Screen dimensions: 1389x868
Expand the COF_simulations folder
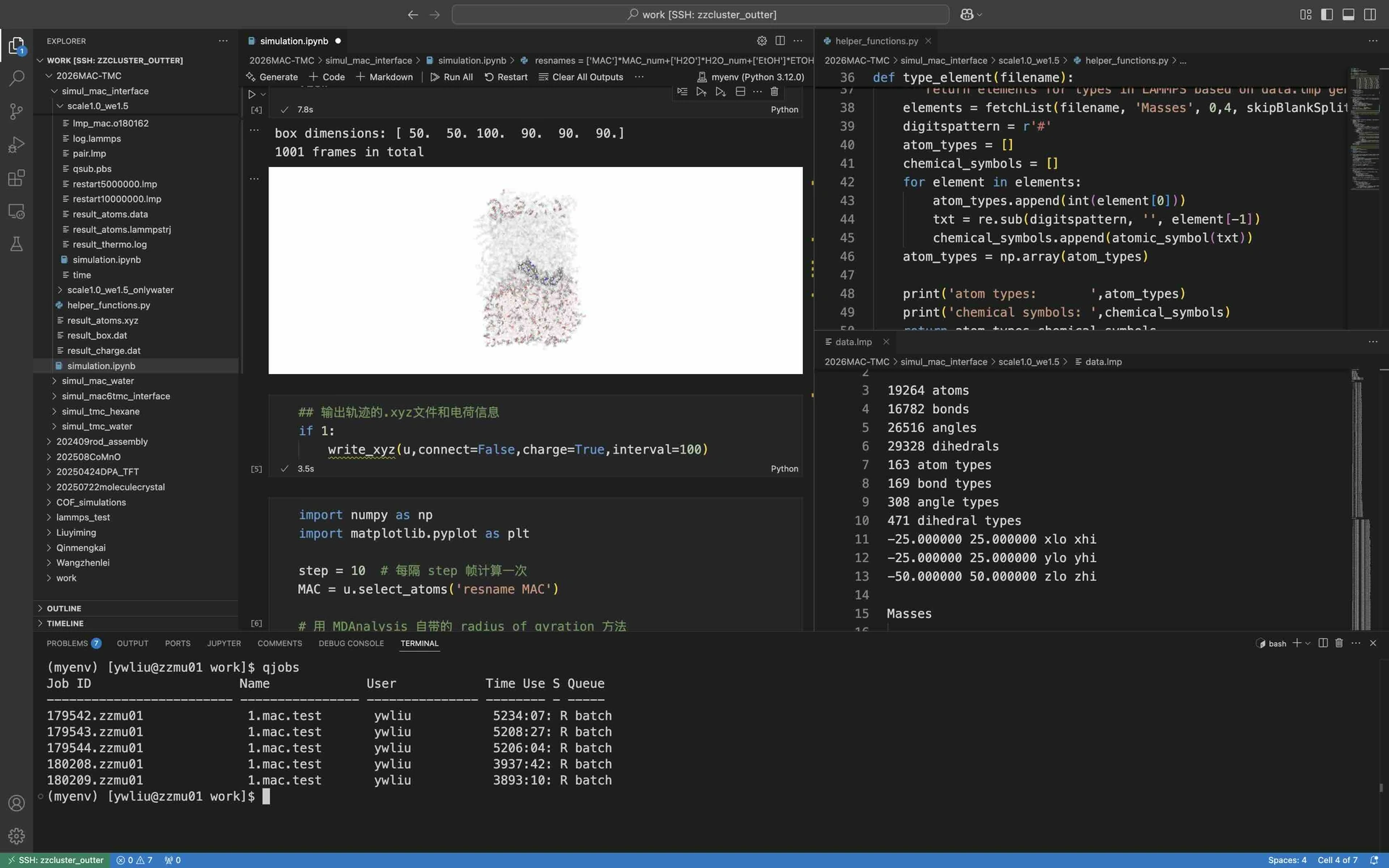49,503
